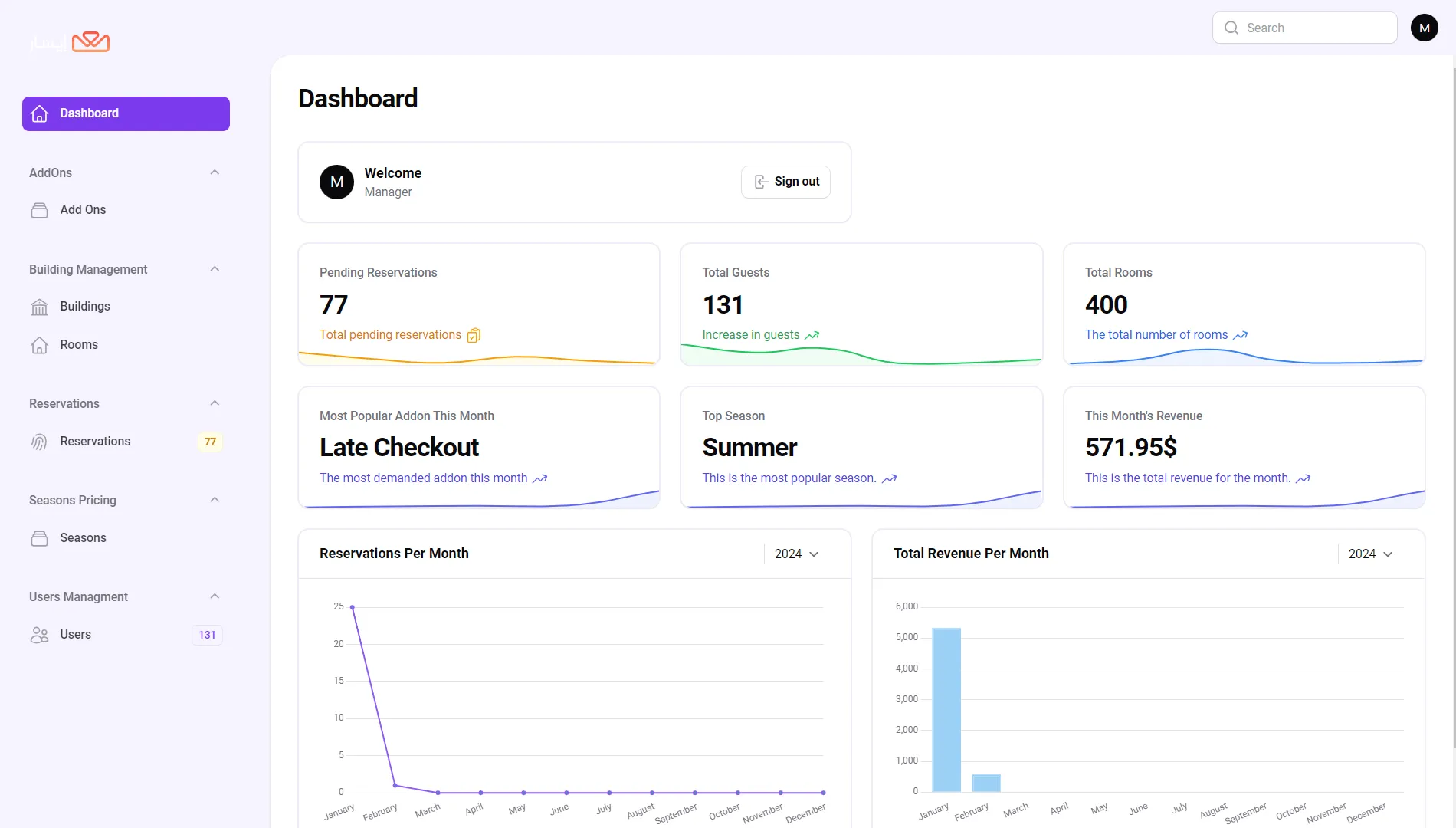Image resolution: width=1456 pixels, height=828 pixels.
Task: Select Dashboard in the sidebar
Action: point(126,113)
